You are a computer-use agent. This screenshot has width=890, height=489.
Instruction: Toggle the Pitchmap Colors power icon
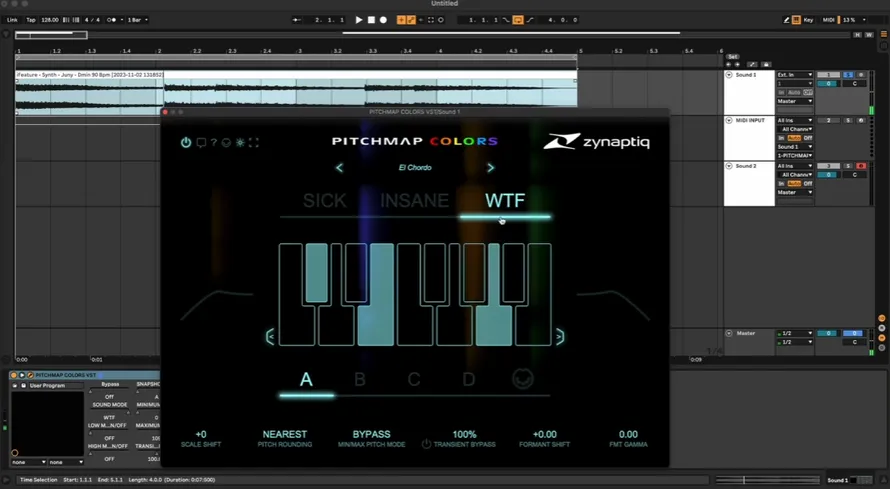186,142
